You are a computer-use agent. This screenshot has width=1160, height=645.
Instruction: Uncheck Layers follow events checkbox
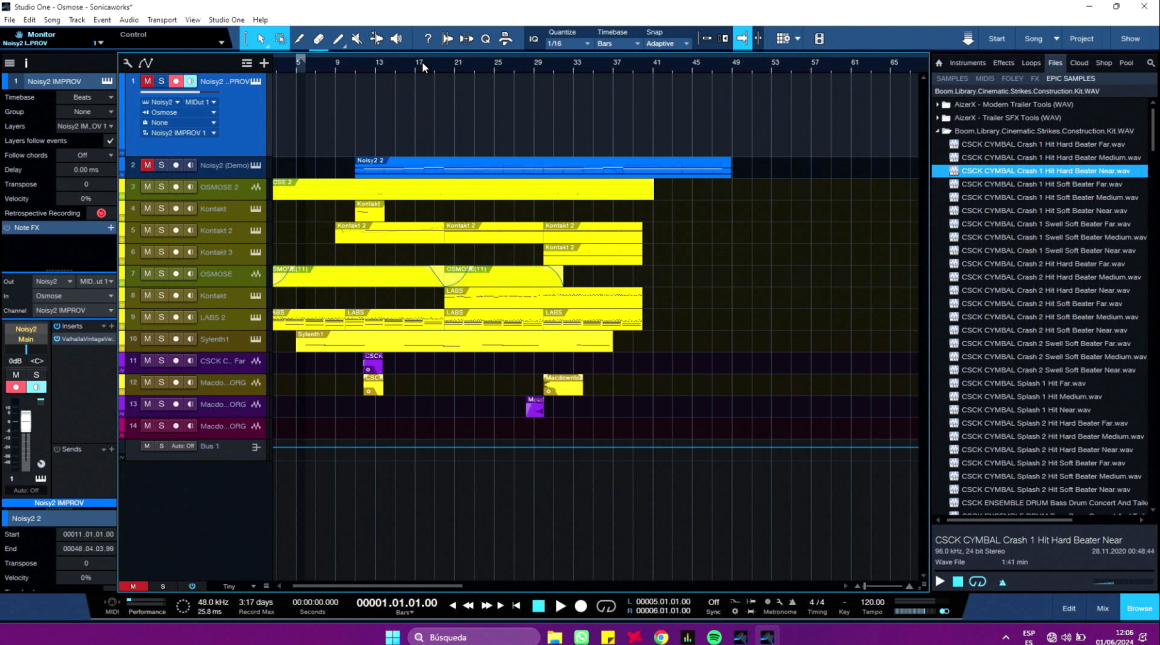(x=110, y=141)
